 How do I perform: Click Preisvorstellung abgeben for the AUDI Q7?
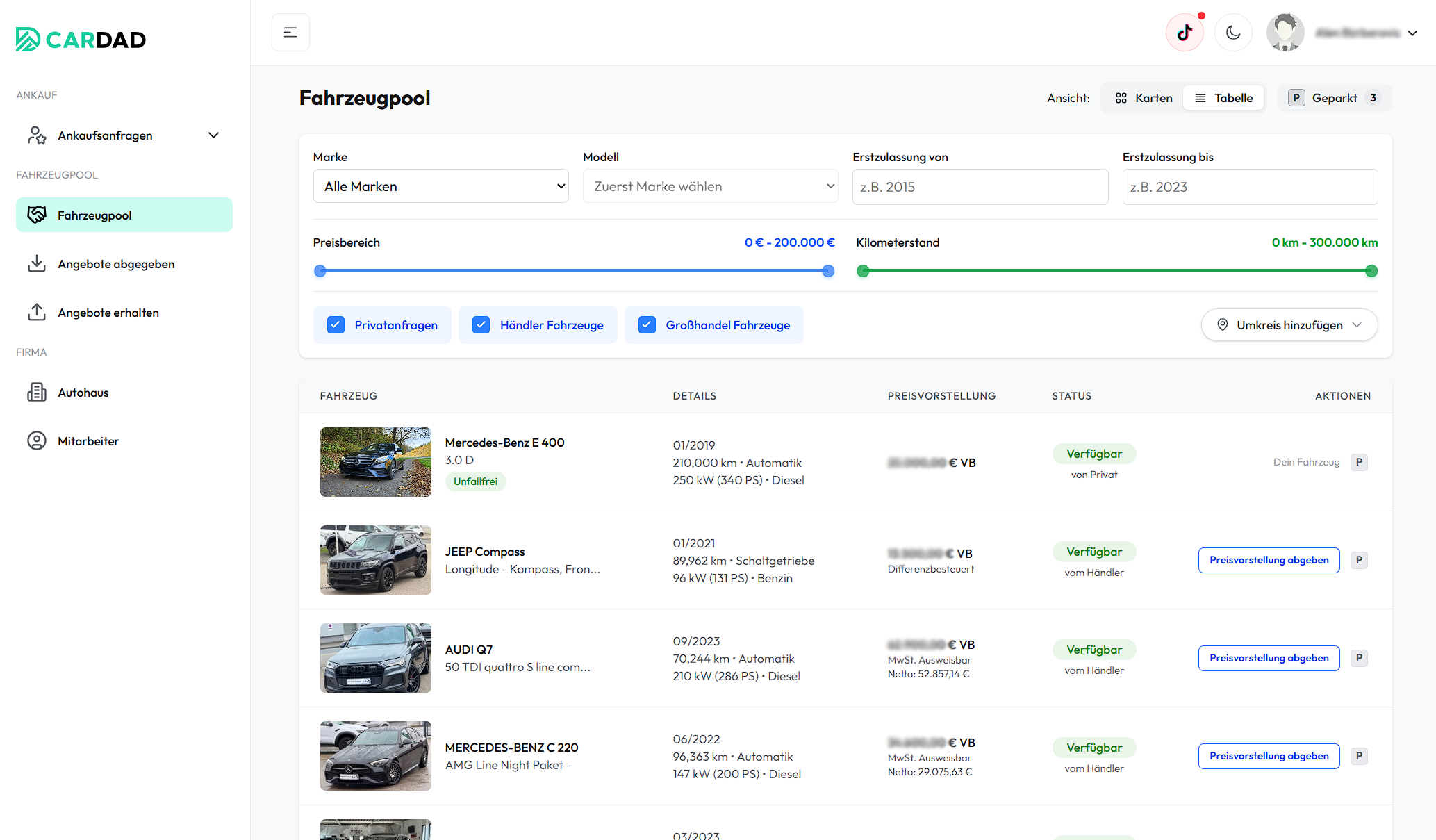1269,658
